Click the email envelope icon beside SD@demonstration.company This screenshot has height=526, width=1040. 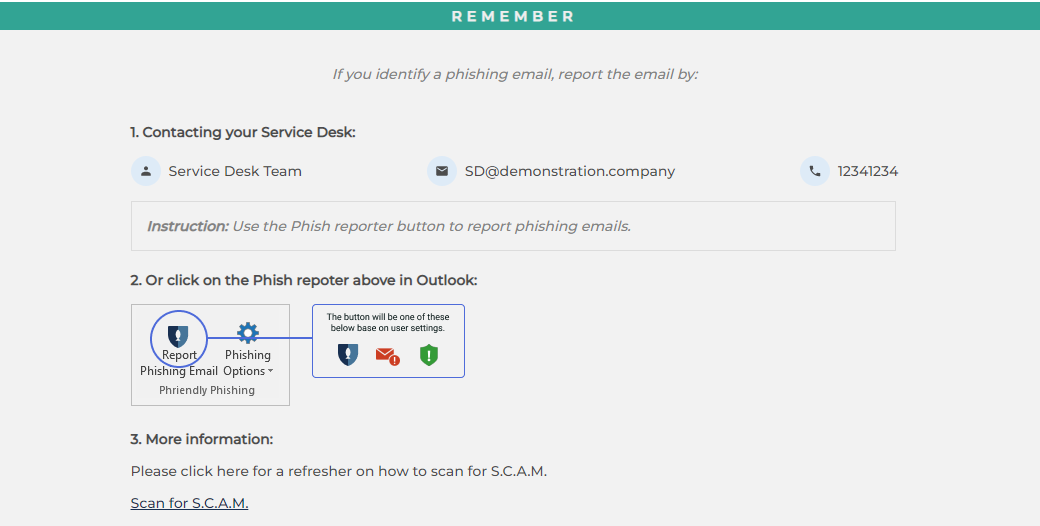[x=442, y=171]
